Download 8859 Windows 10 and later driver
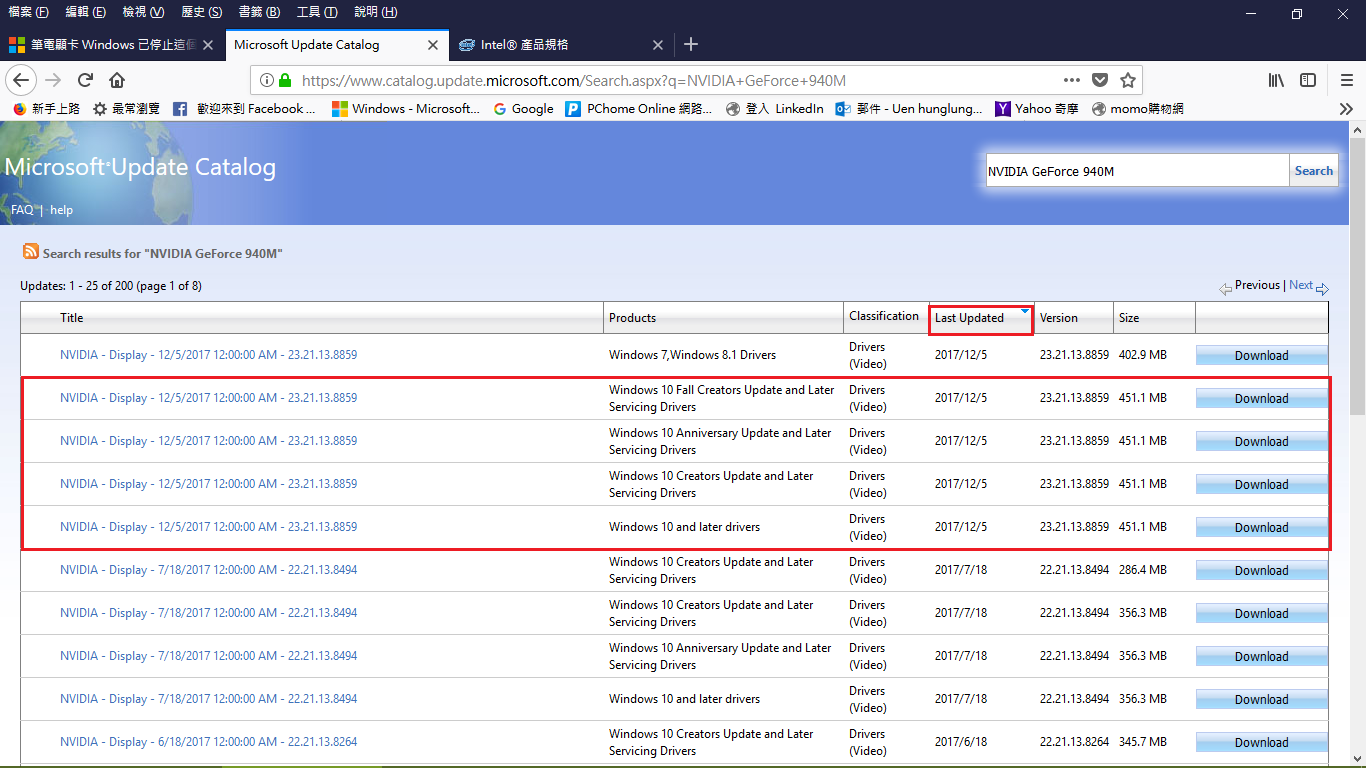Image resolution: width=1366 pixels, height=768 pixels. pyautogui.click(x=1261, y=528)
